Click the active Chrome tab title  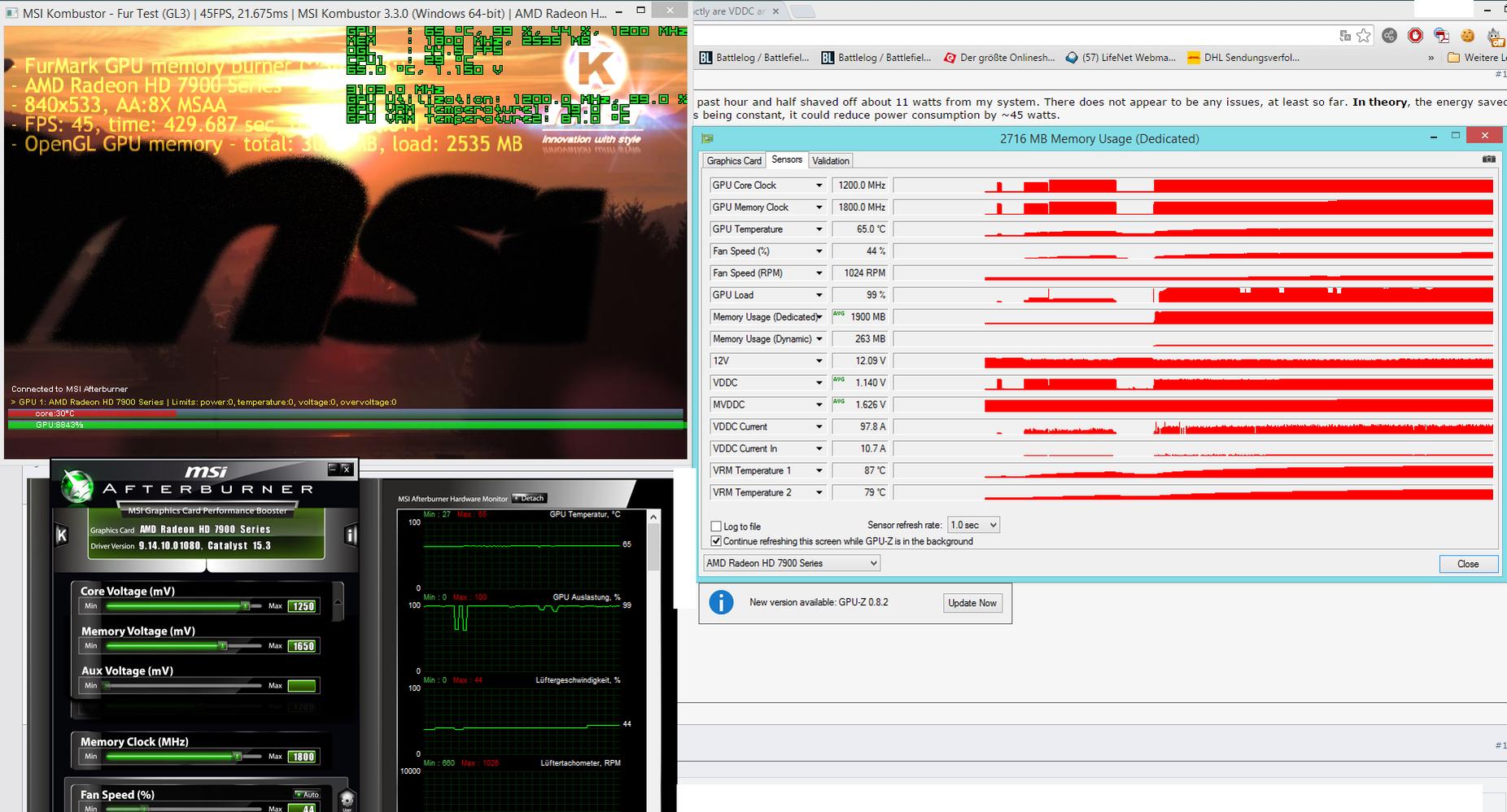[729, 11]
